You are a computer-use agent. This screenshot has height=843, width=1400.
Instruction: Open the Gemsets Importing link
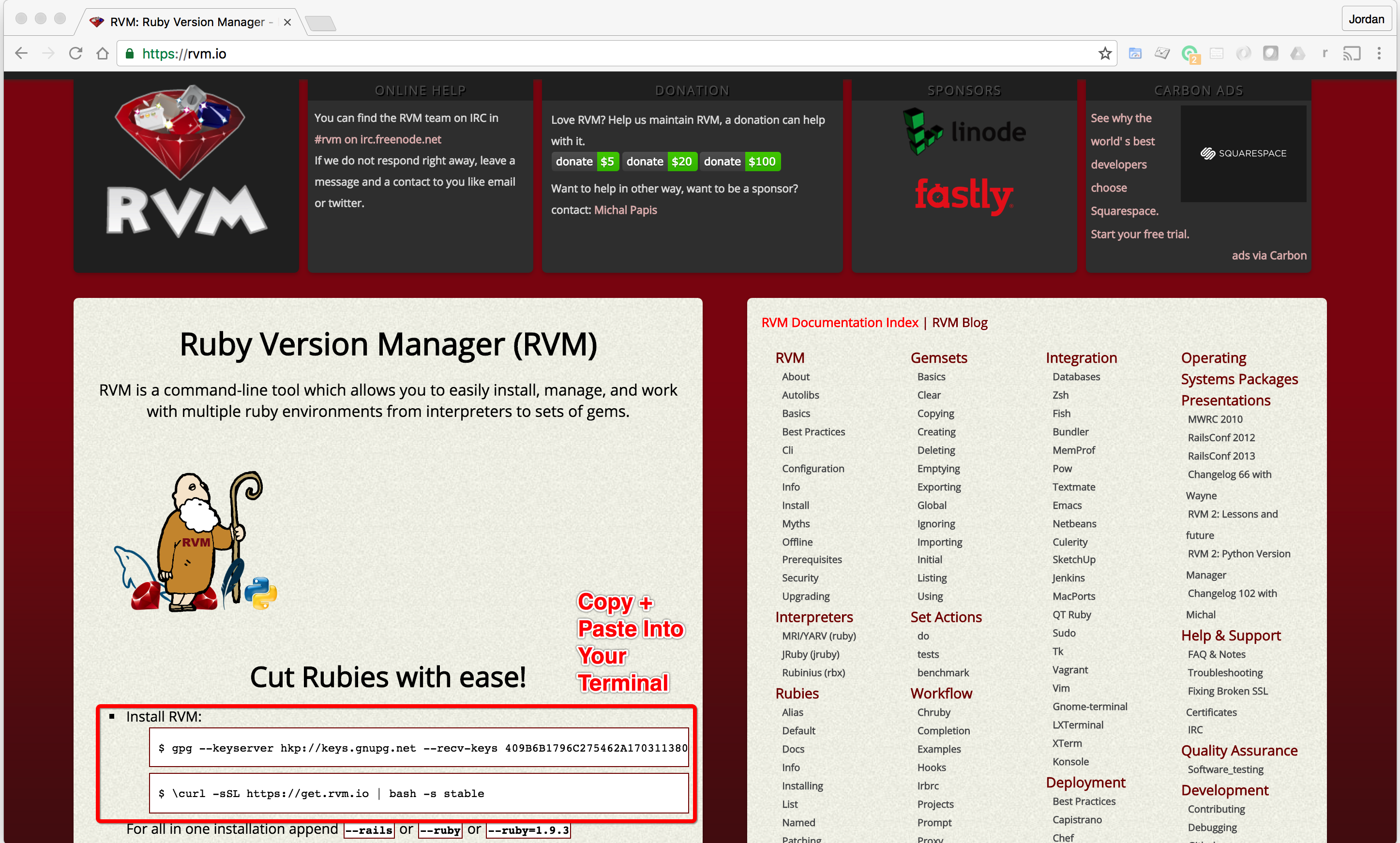click(x=939, y=542)
